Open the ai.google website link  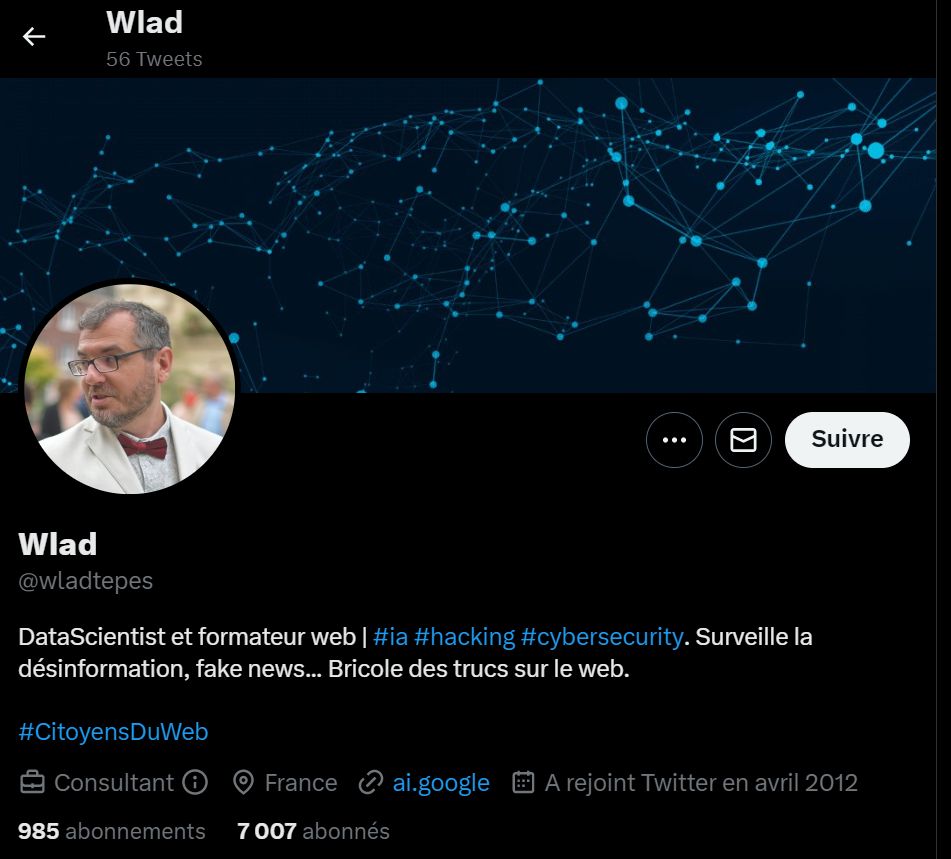tap(441, 783)
